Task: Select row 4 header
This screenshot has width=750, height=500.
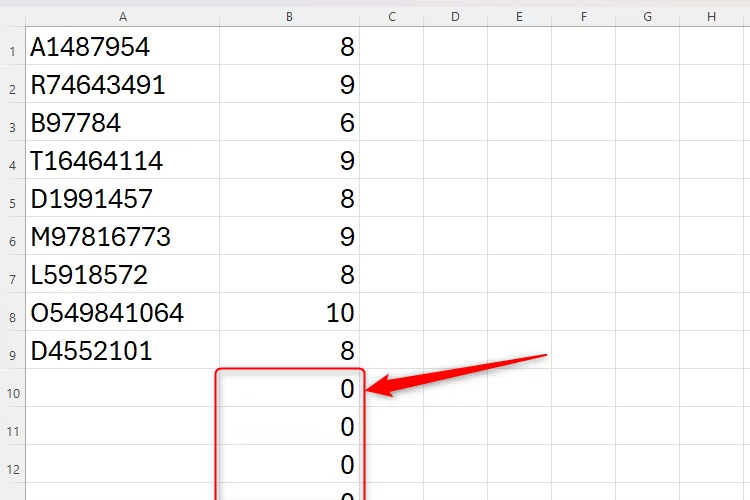Action: (13, 160)
